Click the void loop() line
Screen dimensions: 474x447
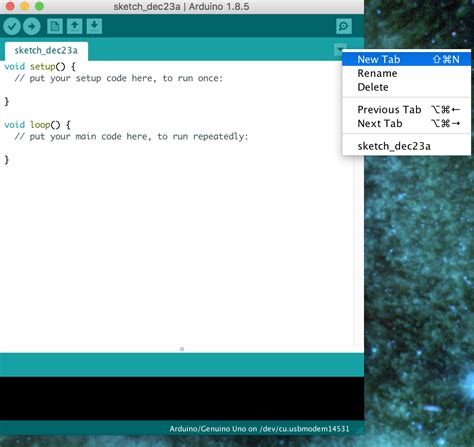coord(37,125)
